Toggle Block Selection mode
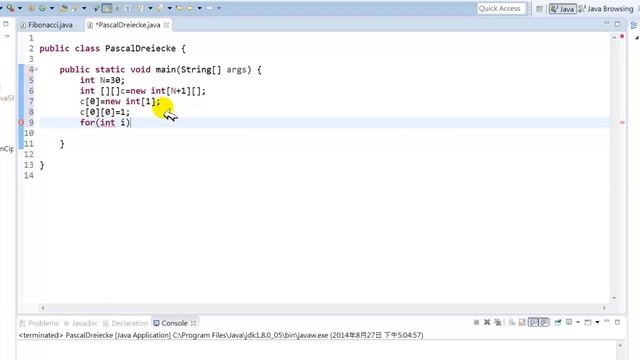The width and height of the screenshot is (640, 360). click(117, 8)
